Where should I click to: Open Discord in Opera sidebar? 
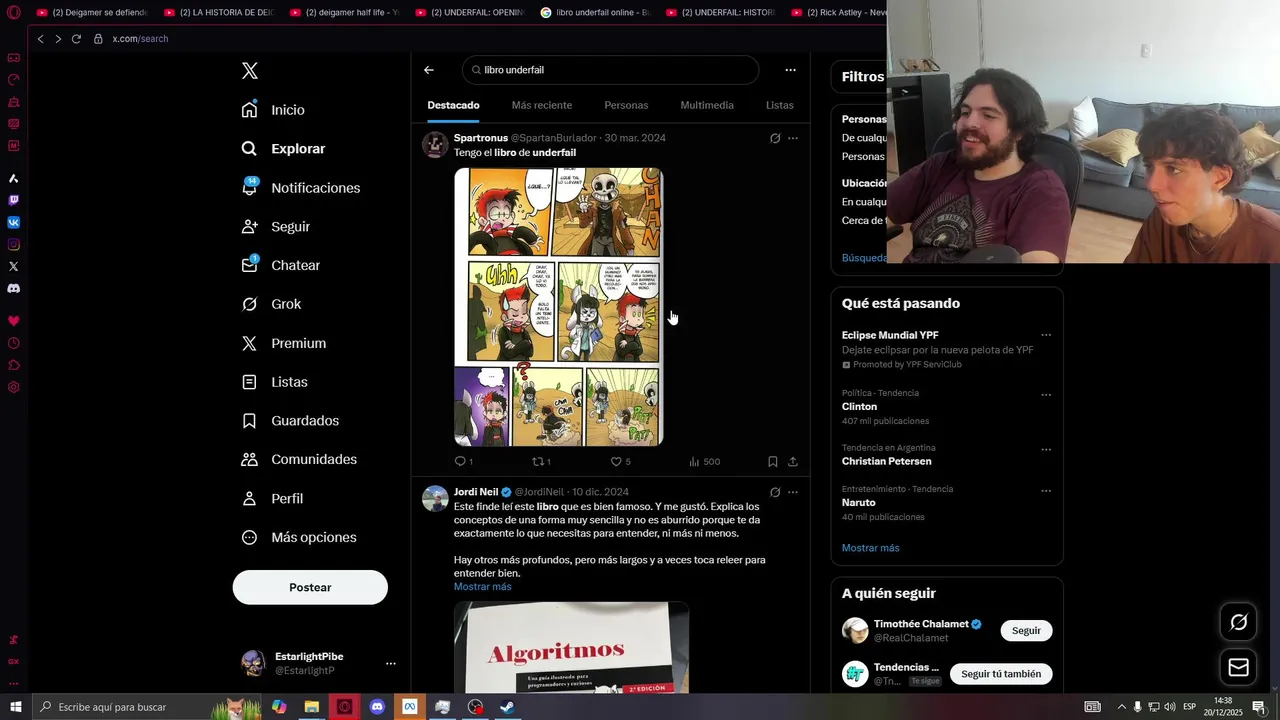pos(13,289)
